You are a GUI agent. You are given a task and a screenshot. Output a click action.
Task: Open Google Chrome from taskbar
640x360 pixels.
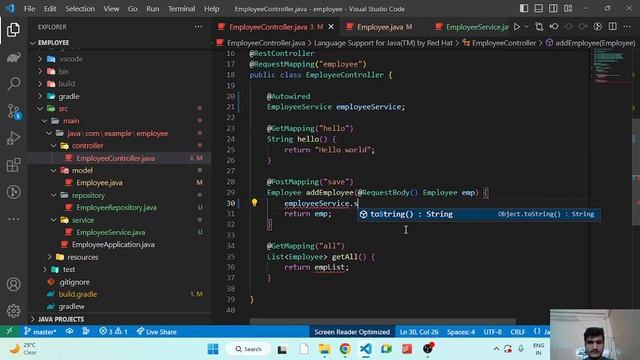pos(345,349)
